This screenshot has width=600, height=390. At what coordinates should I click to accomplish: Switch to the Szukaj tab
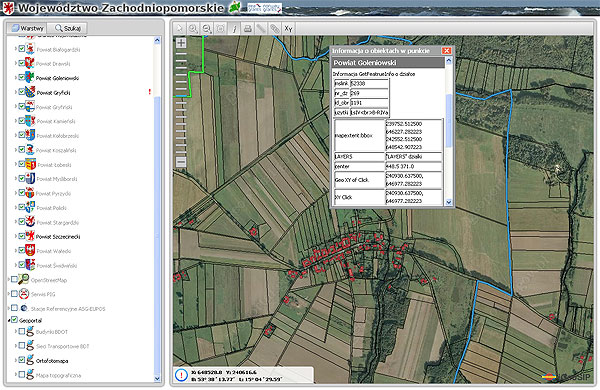click(68, 28)
